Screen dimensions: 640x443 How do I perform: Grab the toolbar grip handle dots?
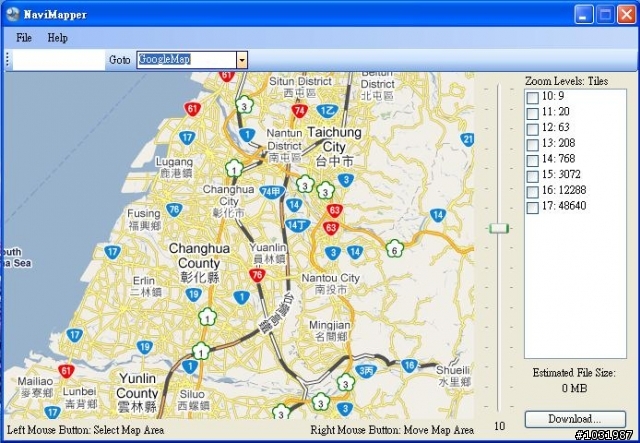pyautogui.click(x=7, y=60)
